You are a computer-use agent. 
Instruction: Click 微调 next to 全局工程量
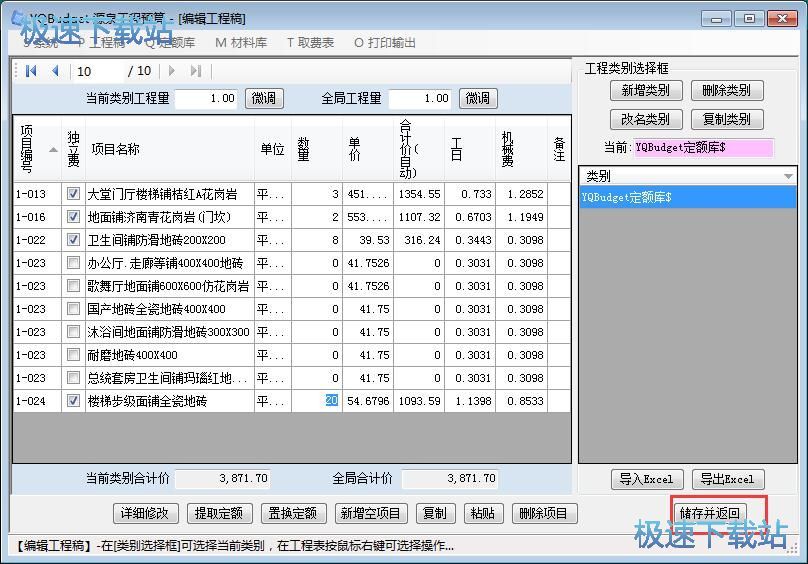point(478,98)
